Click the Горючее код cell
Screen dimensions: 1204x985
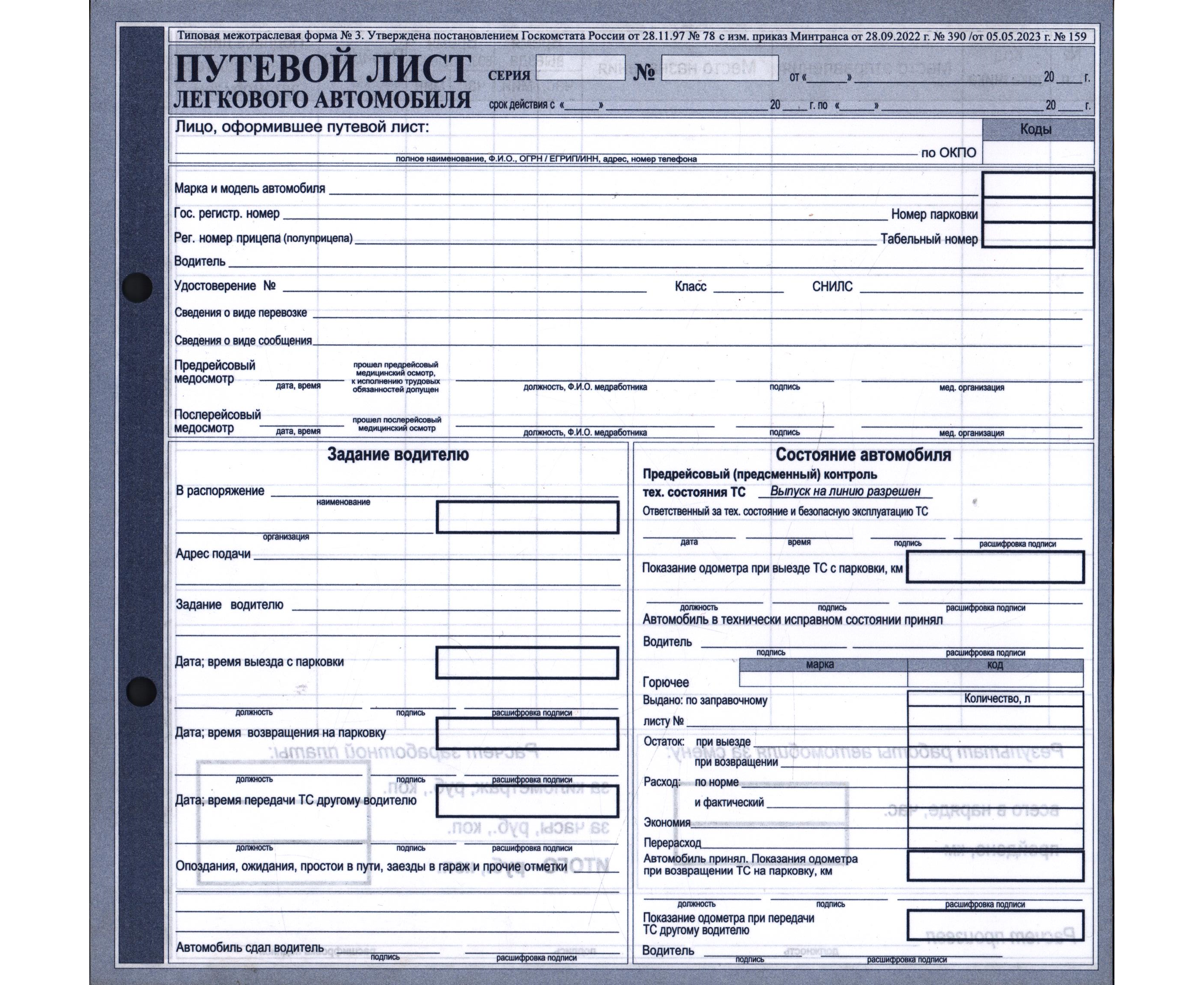click(995, 679)
